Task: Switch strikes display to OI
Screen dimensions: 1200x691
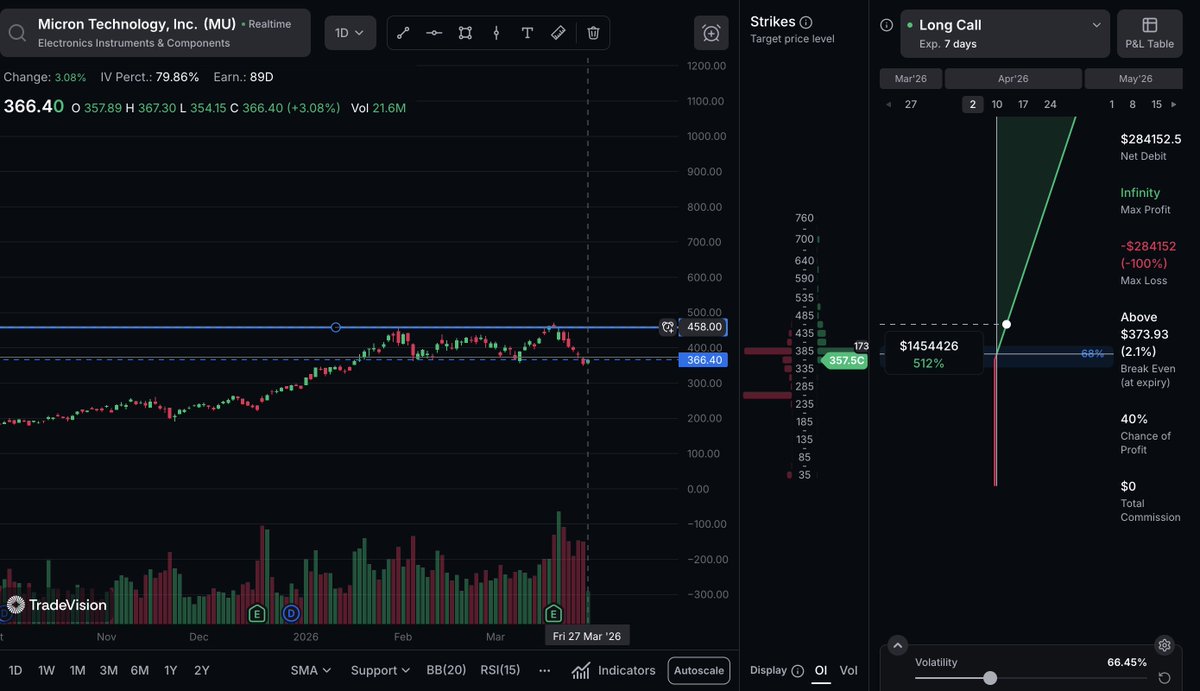Action: 821,671
